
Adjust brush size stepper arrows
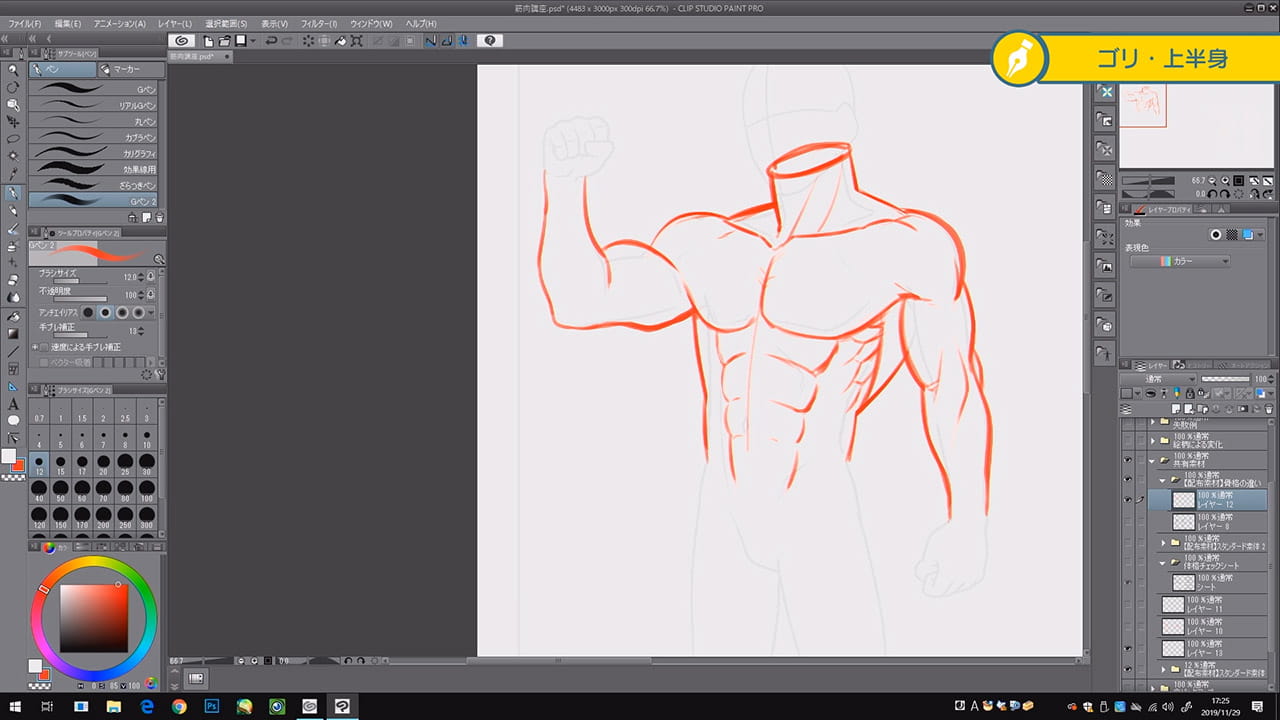141,276
